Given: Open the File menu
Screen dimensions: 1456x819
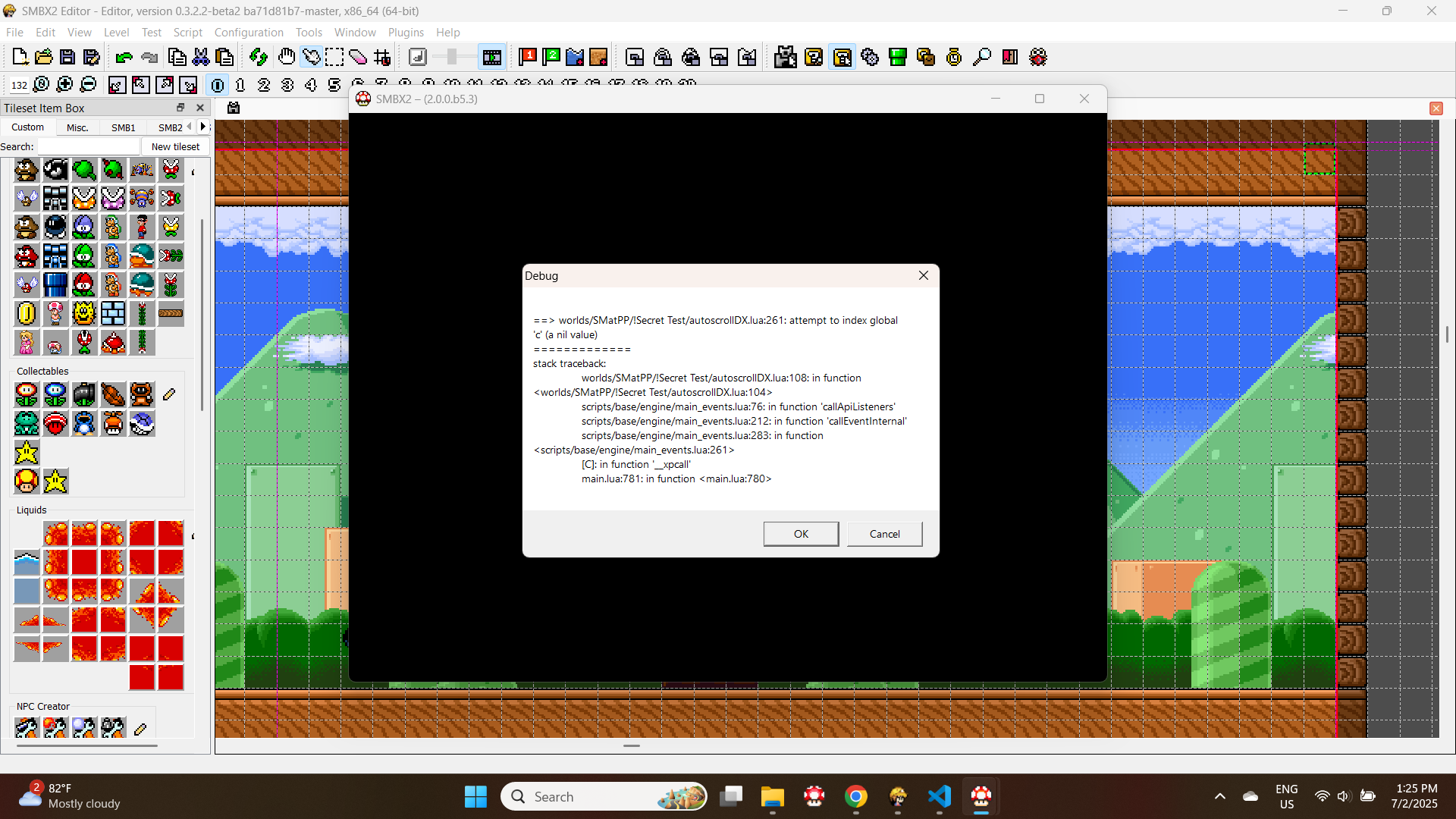Looking at the screenshot, I should click(x=14, y=32).
